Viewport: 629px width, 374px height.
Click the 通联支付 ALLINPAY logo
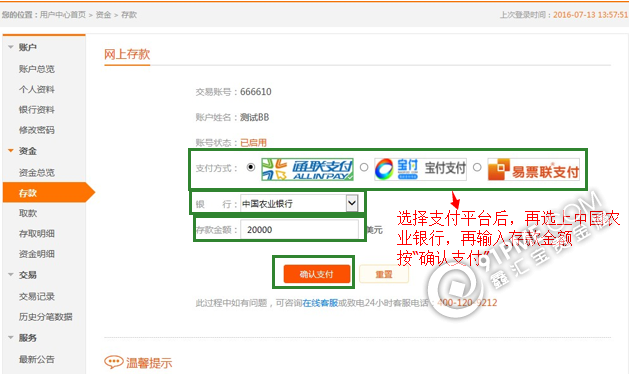point(307,169)
